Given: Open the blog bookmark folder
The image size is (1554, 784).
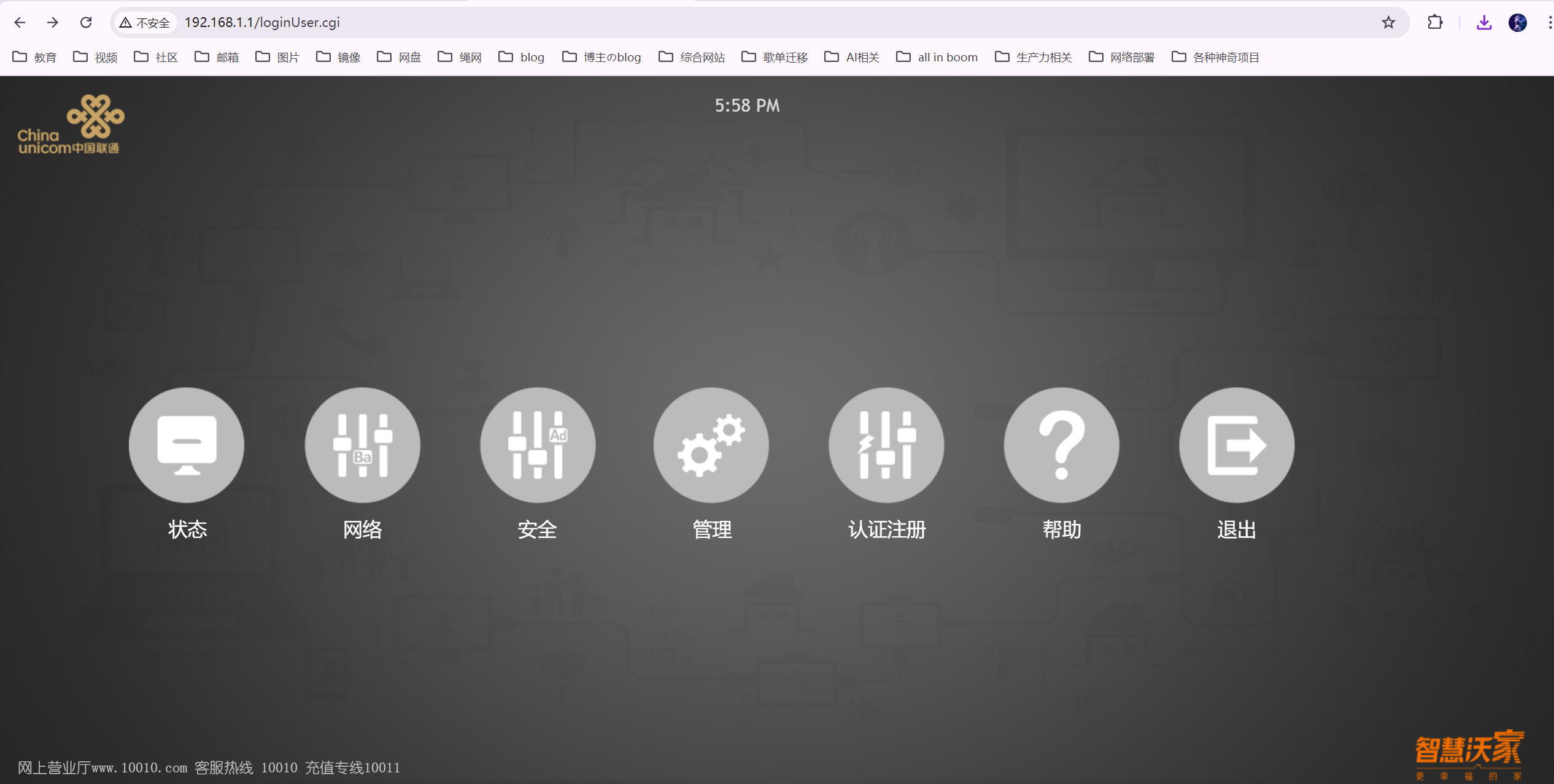Looking at the screenshot, I should 522,57.
